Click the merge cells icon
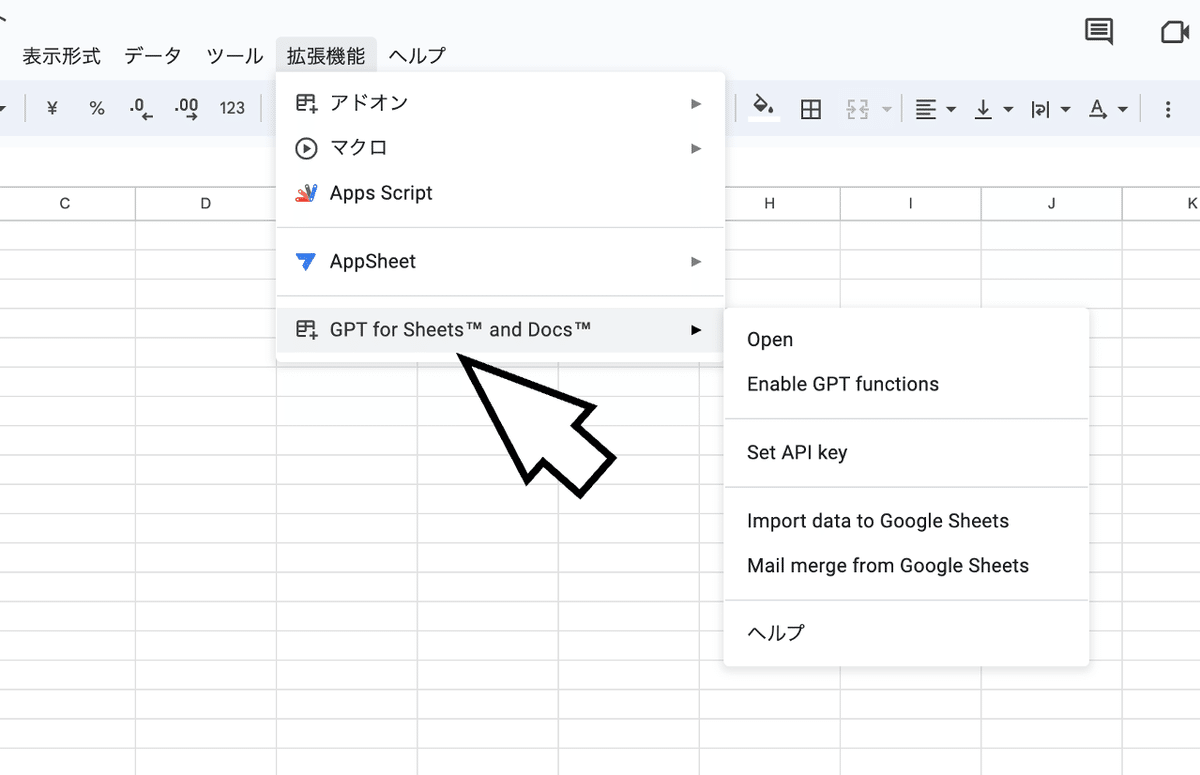1200x775 pixels. pos(857,109)
